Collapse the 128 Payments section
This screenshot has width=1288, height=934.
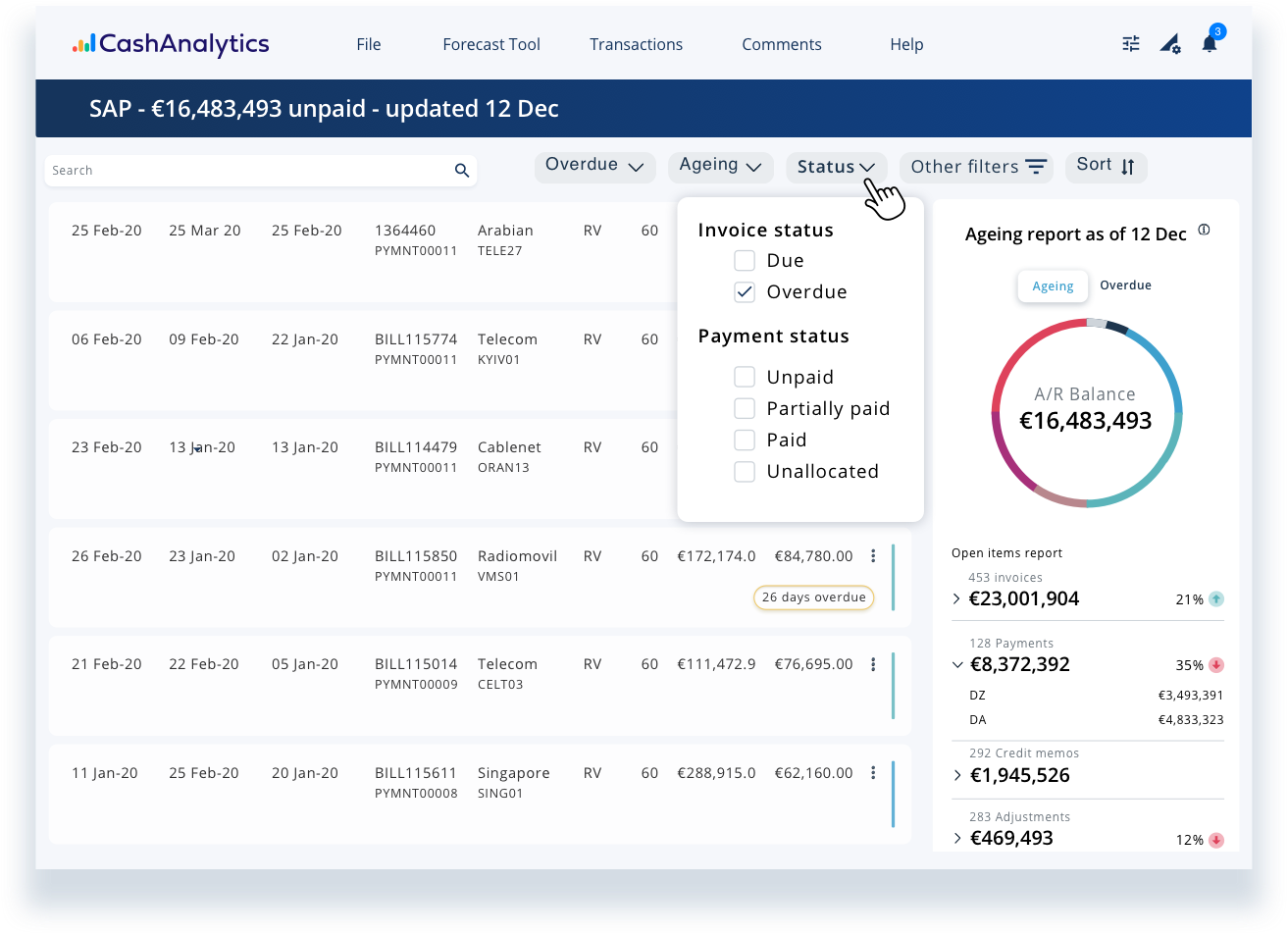coord(957,664)
